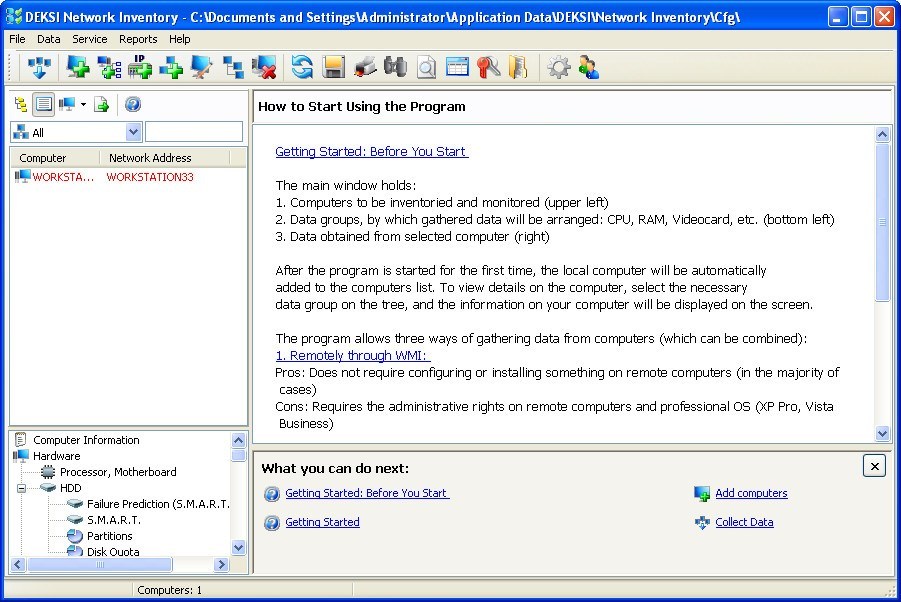The width and height of the screenshot is (901, 602).
Task: Open the monitor icon dropdown arrow
Action: (x=83, y=104)
